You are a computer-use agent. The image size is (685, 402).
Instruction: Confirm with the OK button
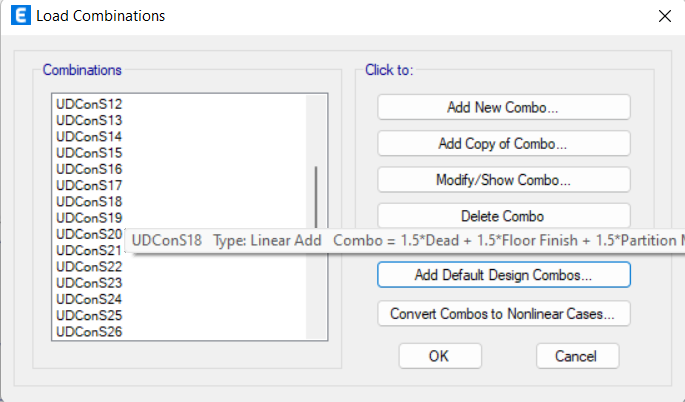tap(439, 356)
